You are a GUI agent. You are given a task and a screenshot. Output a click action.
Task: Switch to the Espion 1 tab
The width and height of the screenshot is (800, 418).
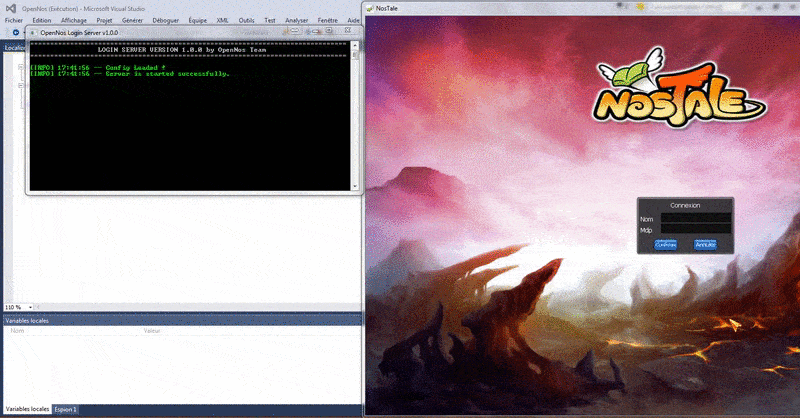tap(66, 409)
